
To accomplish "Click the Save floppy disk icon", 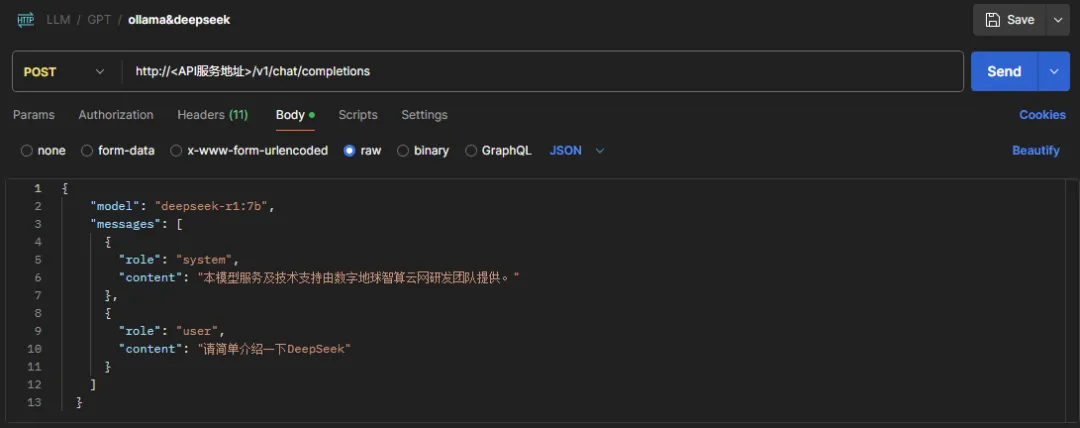I will coord(992,20).
